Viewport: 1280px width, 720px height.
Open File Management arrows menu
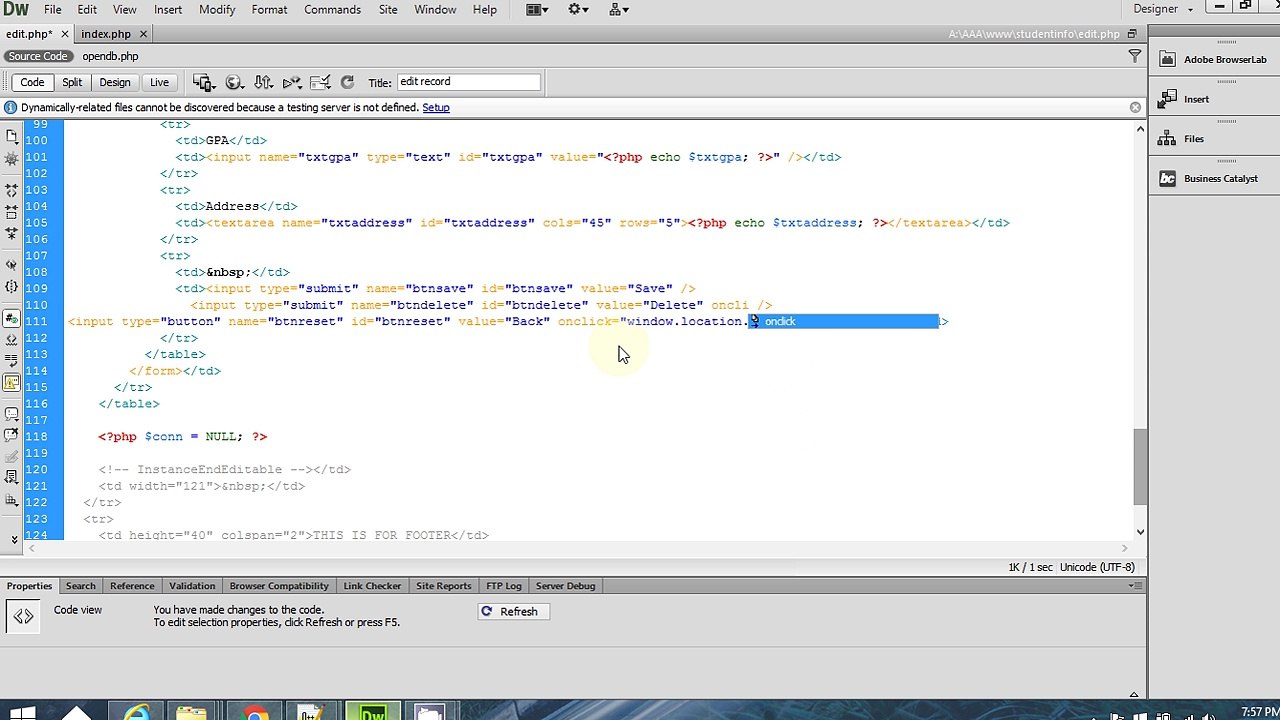264,82
